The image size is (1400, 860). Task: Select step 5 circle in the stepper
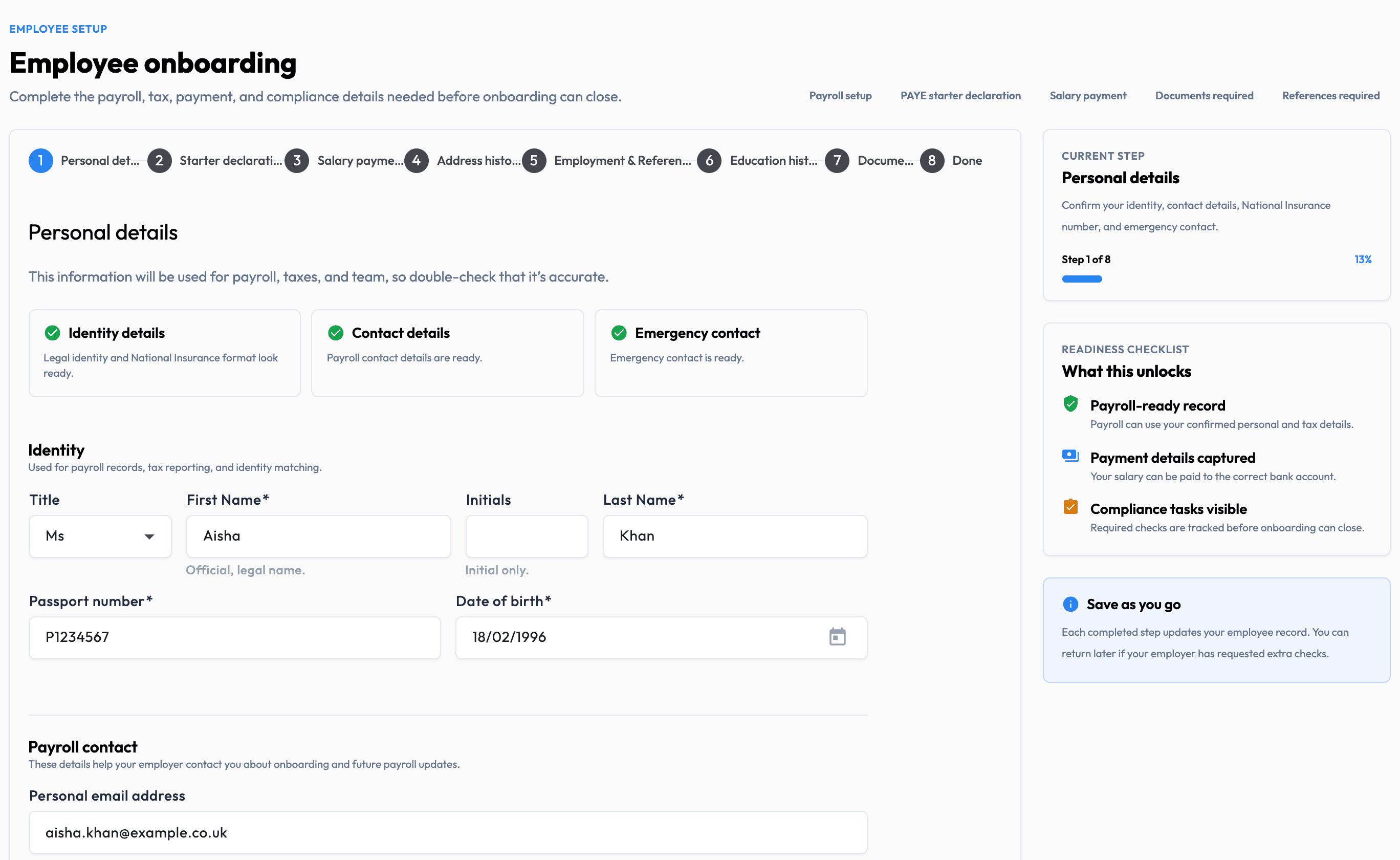coord(534,161)
